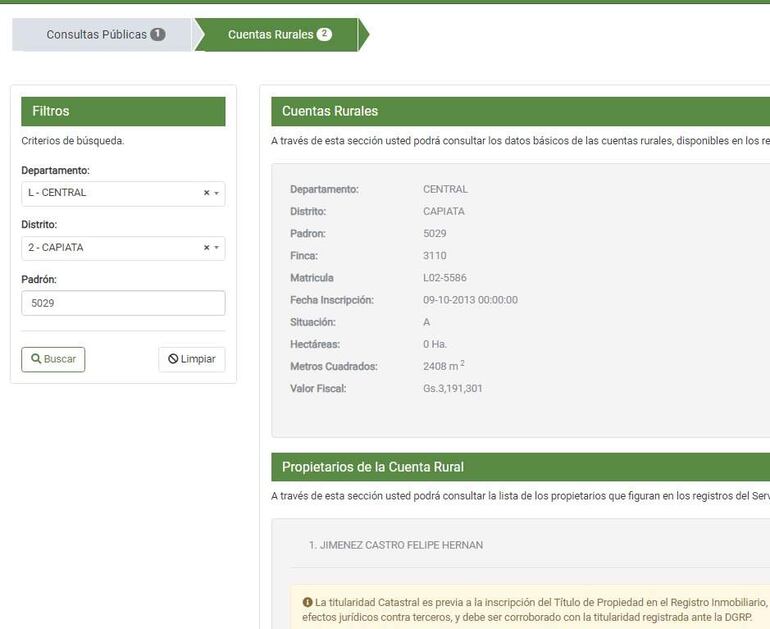Go to the Consultas Públicas step tab
Screen dimensions: 770x629
[97, 35]
